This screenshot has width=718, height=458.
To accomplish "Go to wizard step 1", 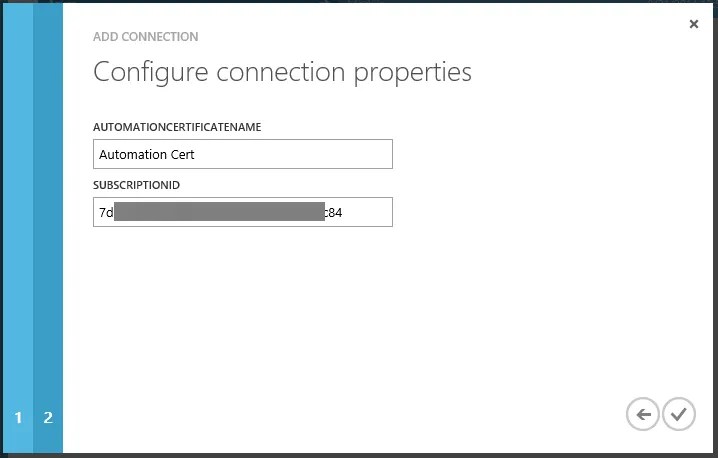I will pyautogui.click(x=18, y=417).
